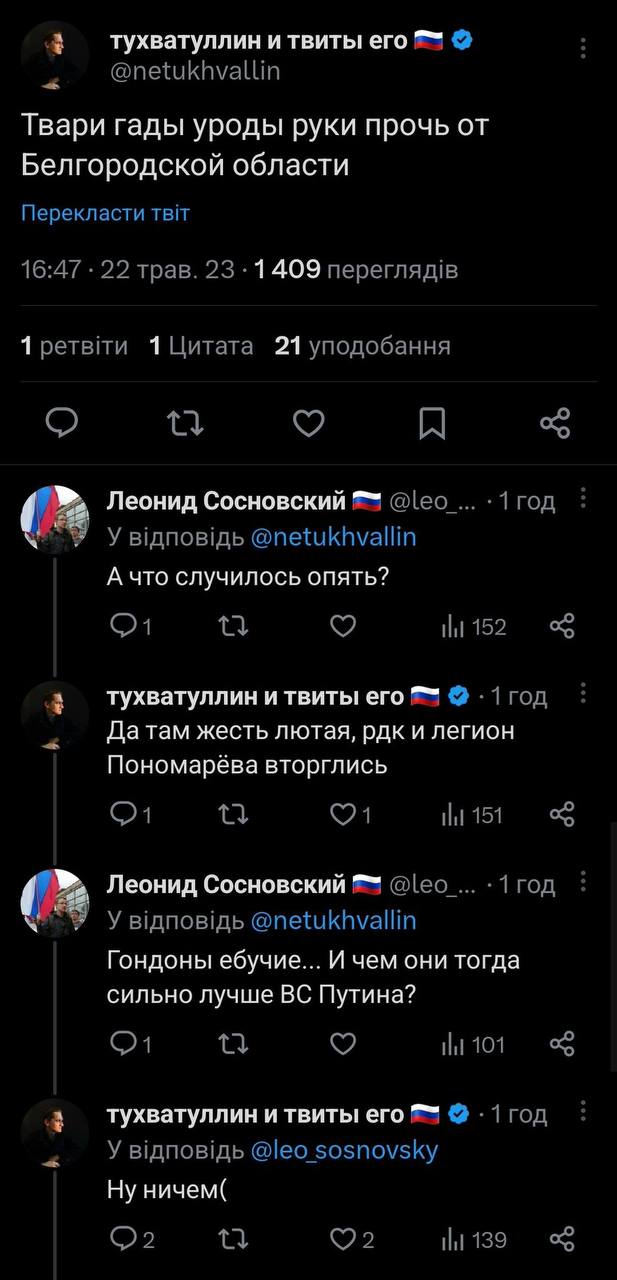Like the 'А что случилось опять?' reply
Image resolution: width=617 pixels, height=1280 pixels.
click(343, 627)
